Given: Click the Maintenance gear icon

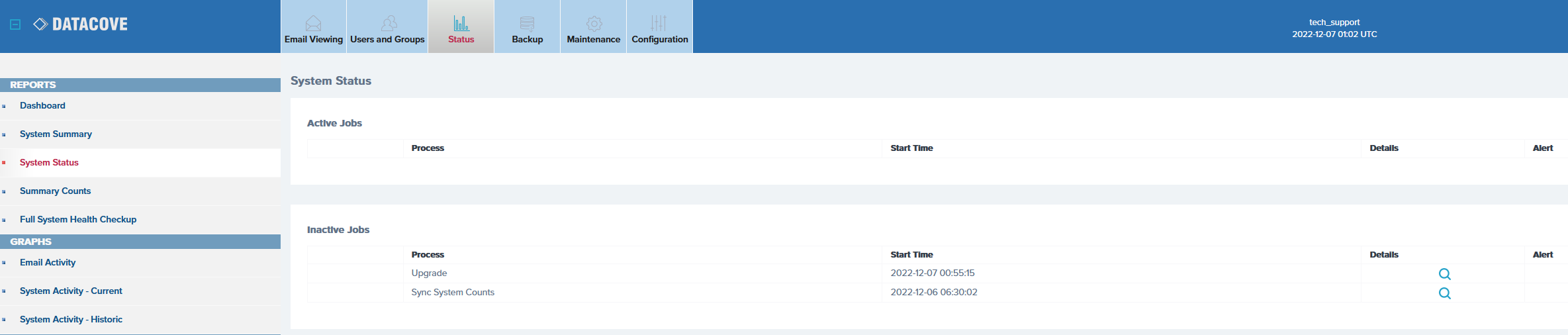Looking at the screenshot, I should point(594,24).
